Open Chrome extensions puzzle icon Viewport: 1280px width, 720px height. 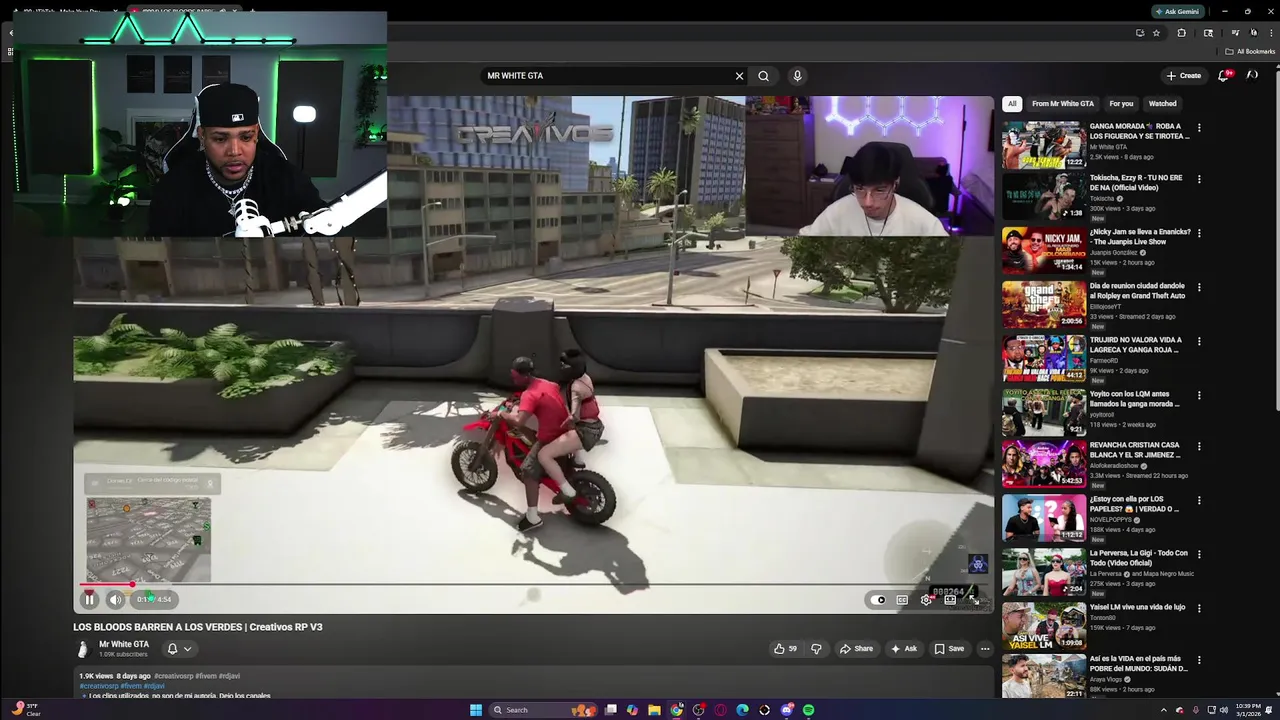click(1181, 33)
